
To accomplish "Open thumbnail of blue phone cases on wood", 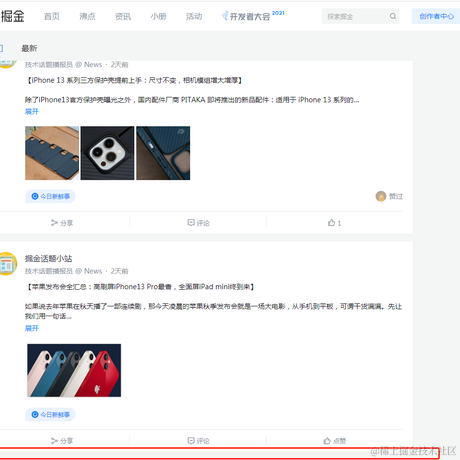I will 52,153.
